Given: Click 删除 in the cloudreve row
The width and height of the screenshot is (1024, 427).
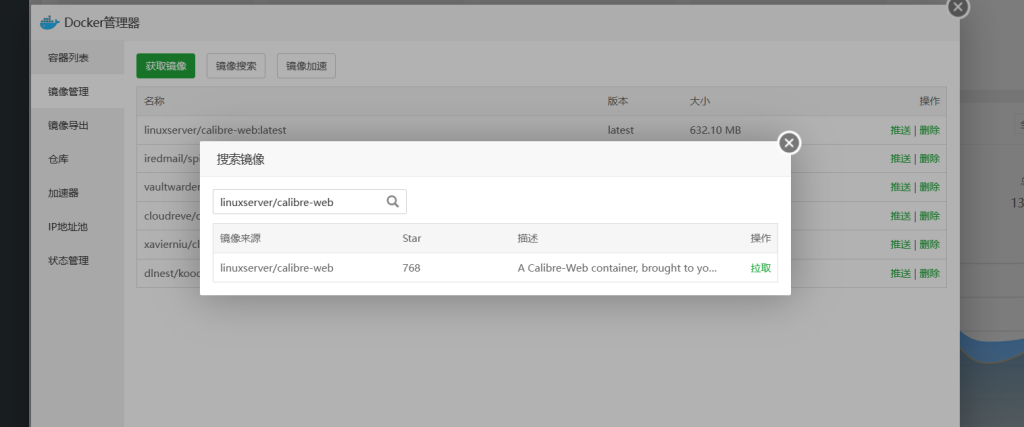Looking at the screenshot, I should click(x=929, y=215).
